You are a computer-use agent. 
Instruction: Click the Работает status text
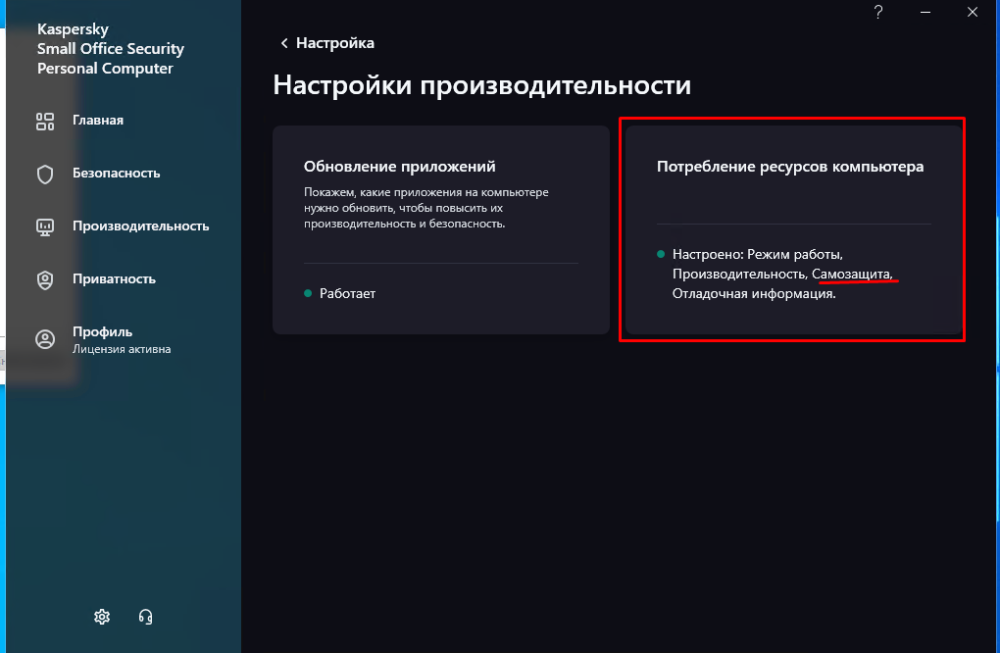(348, 293)
